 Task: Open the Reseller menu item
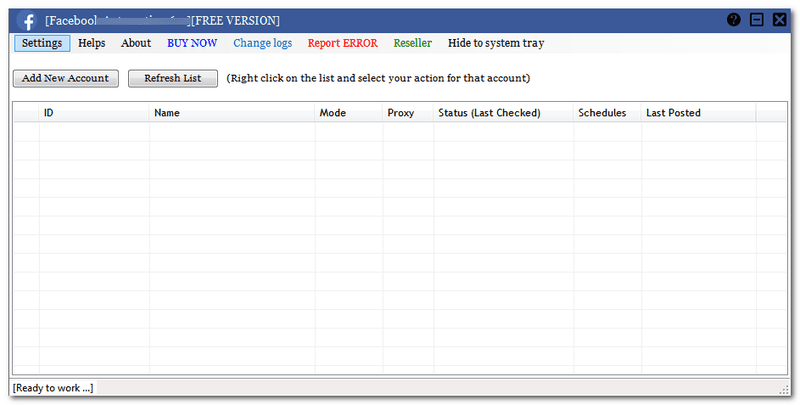(x=413, y=43)
